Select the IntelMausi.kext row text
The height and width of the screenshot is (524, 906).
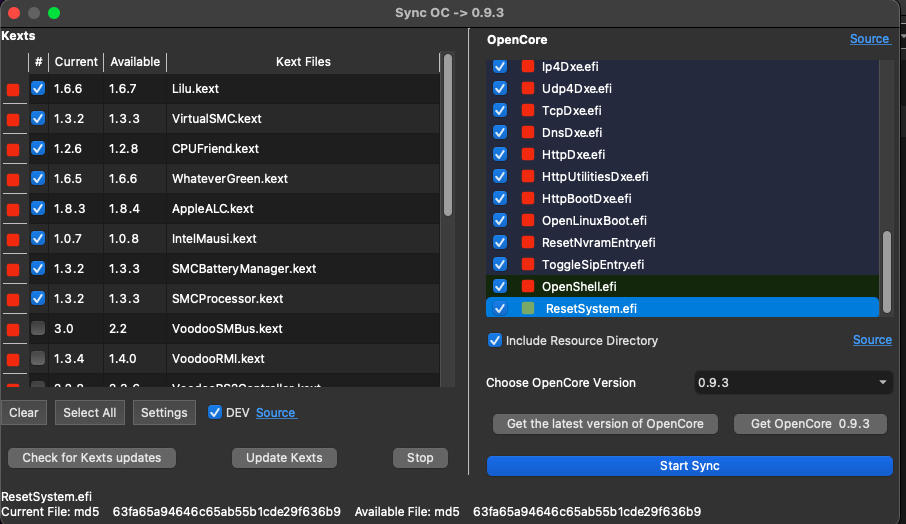pyautogui.click(x=214, y=239)
